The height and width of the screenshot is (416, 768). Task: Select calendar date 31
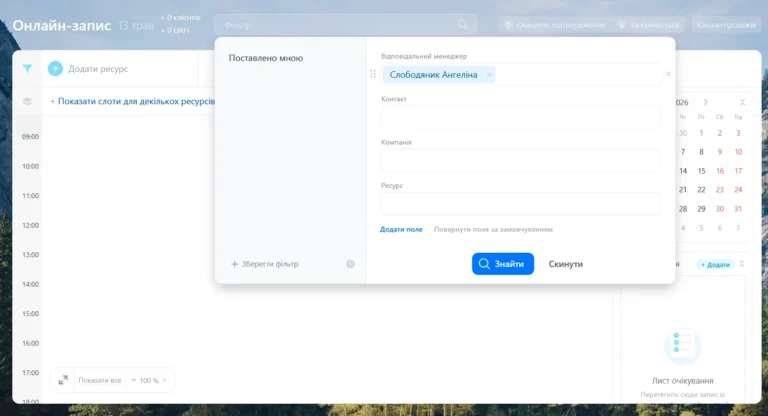pos(738,209)
